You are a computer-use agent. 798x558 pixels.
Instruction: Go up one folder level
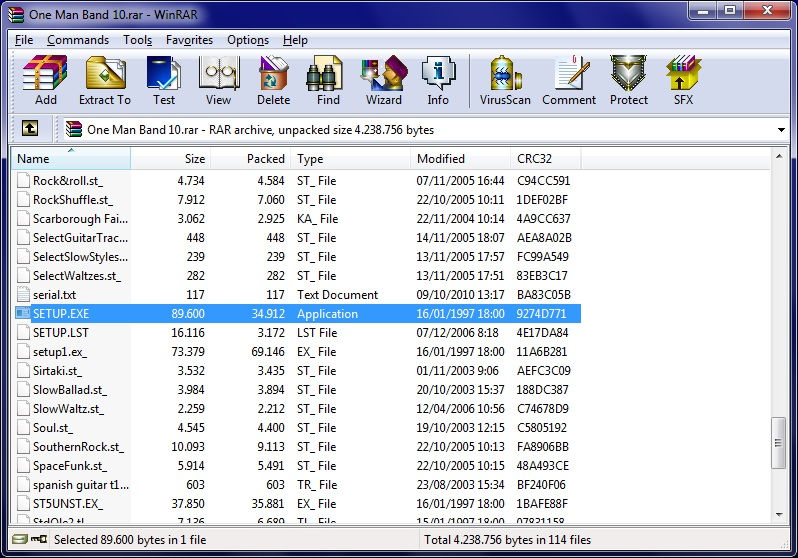pyautogui.click(x=30, y=129)
